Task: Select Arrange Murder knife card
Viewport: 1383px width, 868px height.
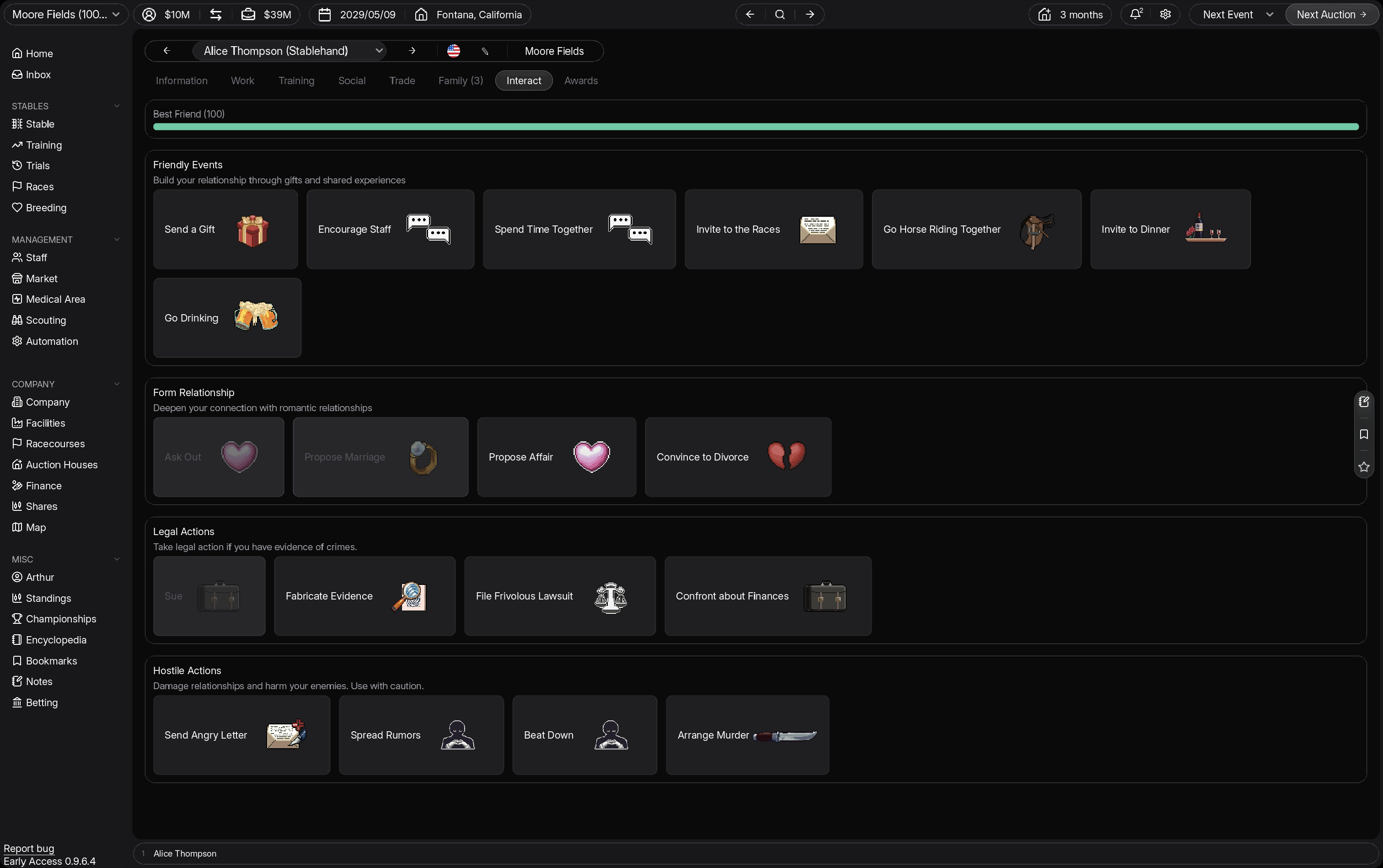Action: [x=747, y=735]
